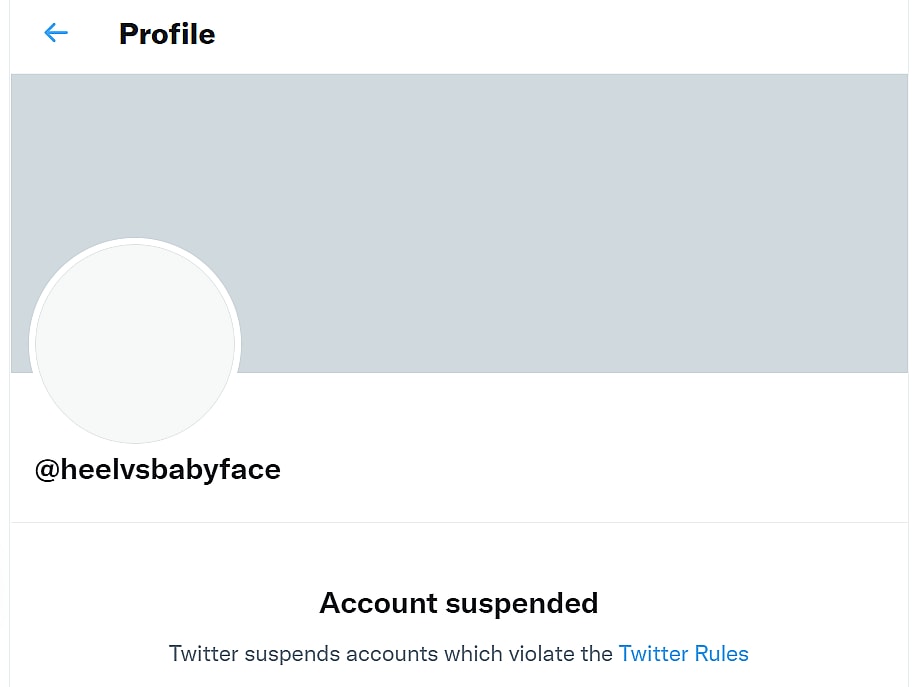The width and height of the screenshot is (917, 687).
Task: Go back using the left arrow
Action: [x=56, y=33]
